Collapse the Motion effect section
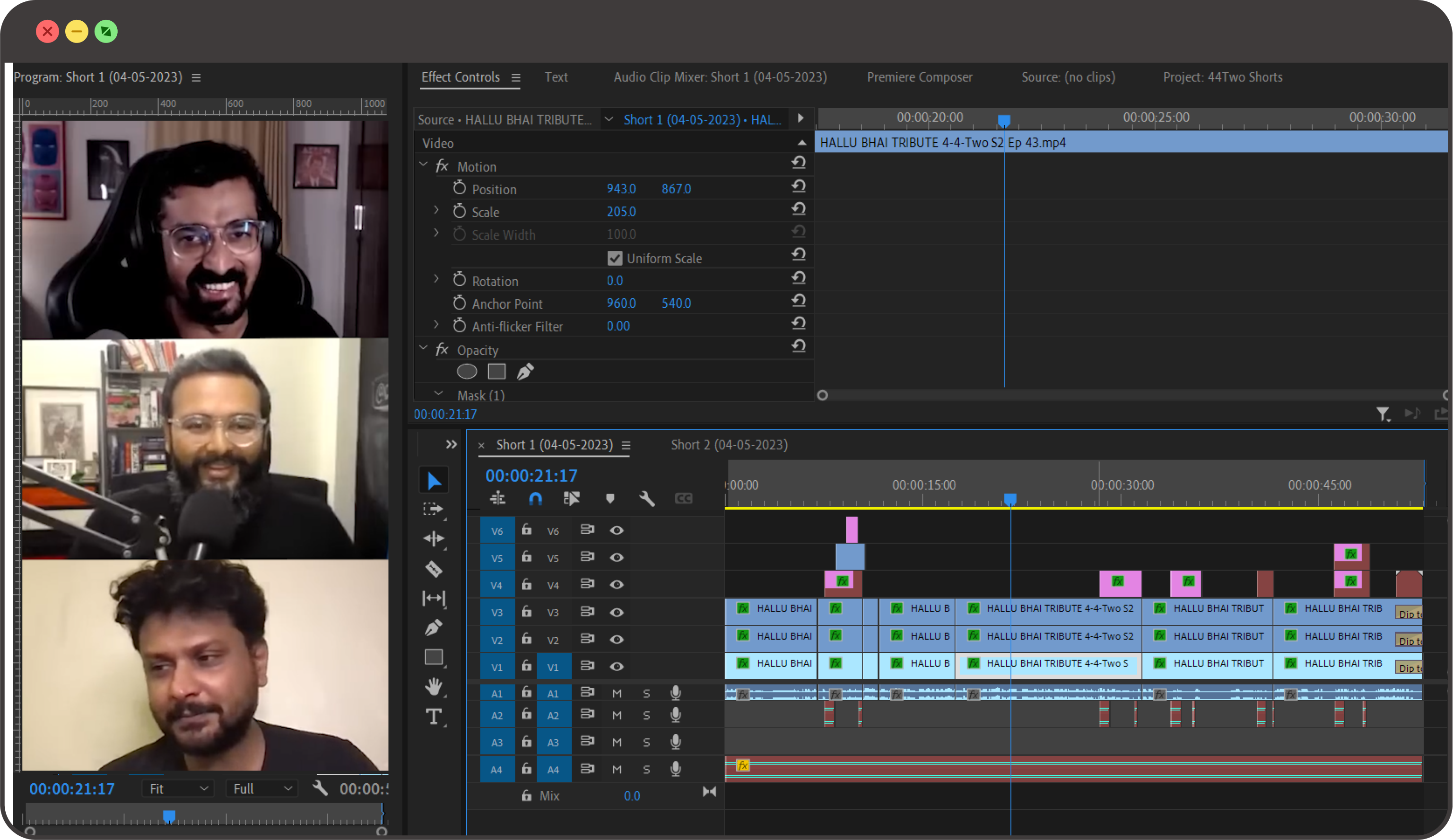Screen dimensions: 1453x840 pos(423,165)
